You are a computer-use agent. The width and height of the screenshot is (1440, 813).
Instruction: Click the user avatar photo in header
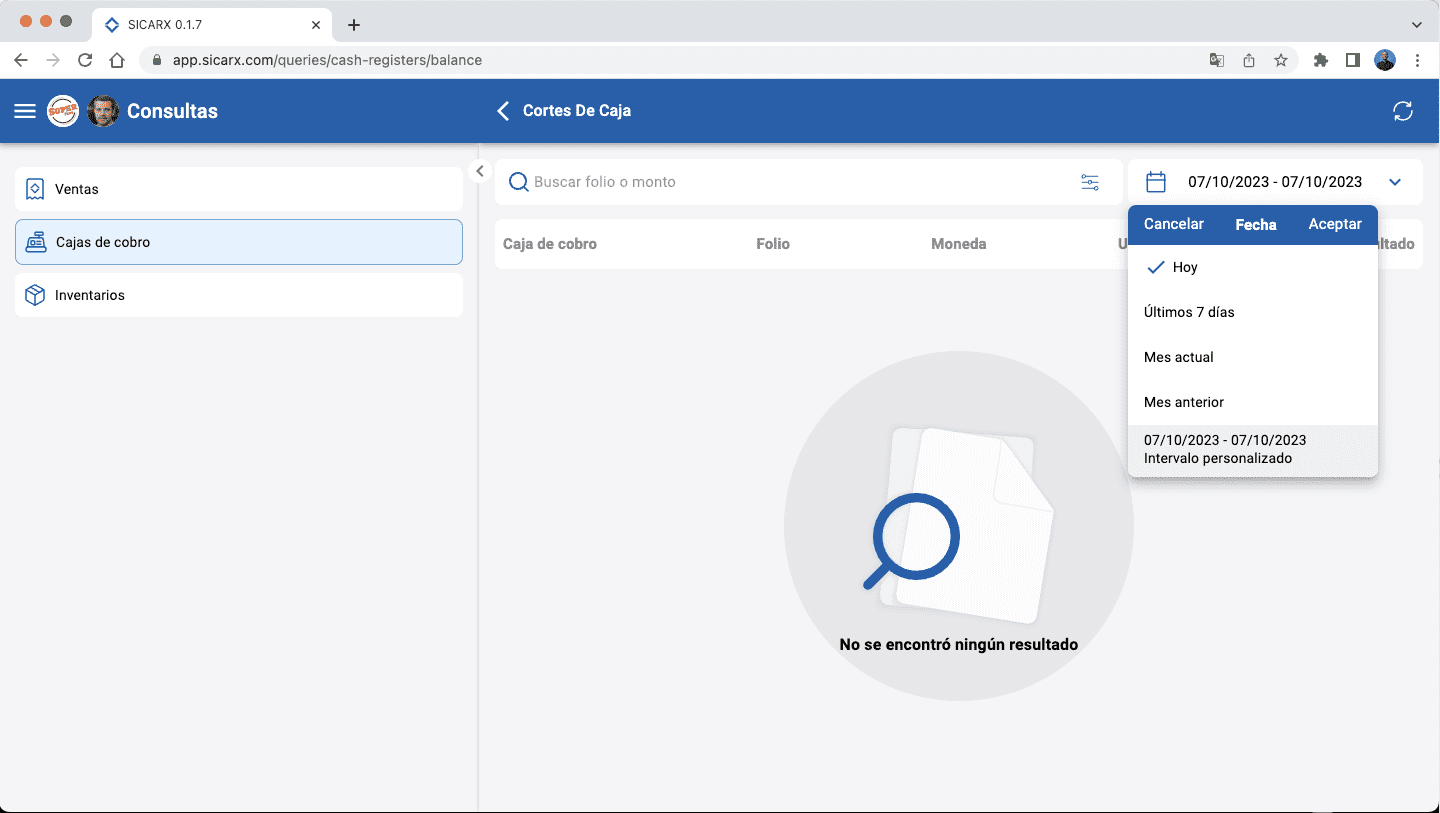pyautogui.click(x=103, y=111)
